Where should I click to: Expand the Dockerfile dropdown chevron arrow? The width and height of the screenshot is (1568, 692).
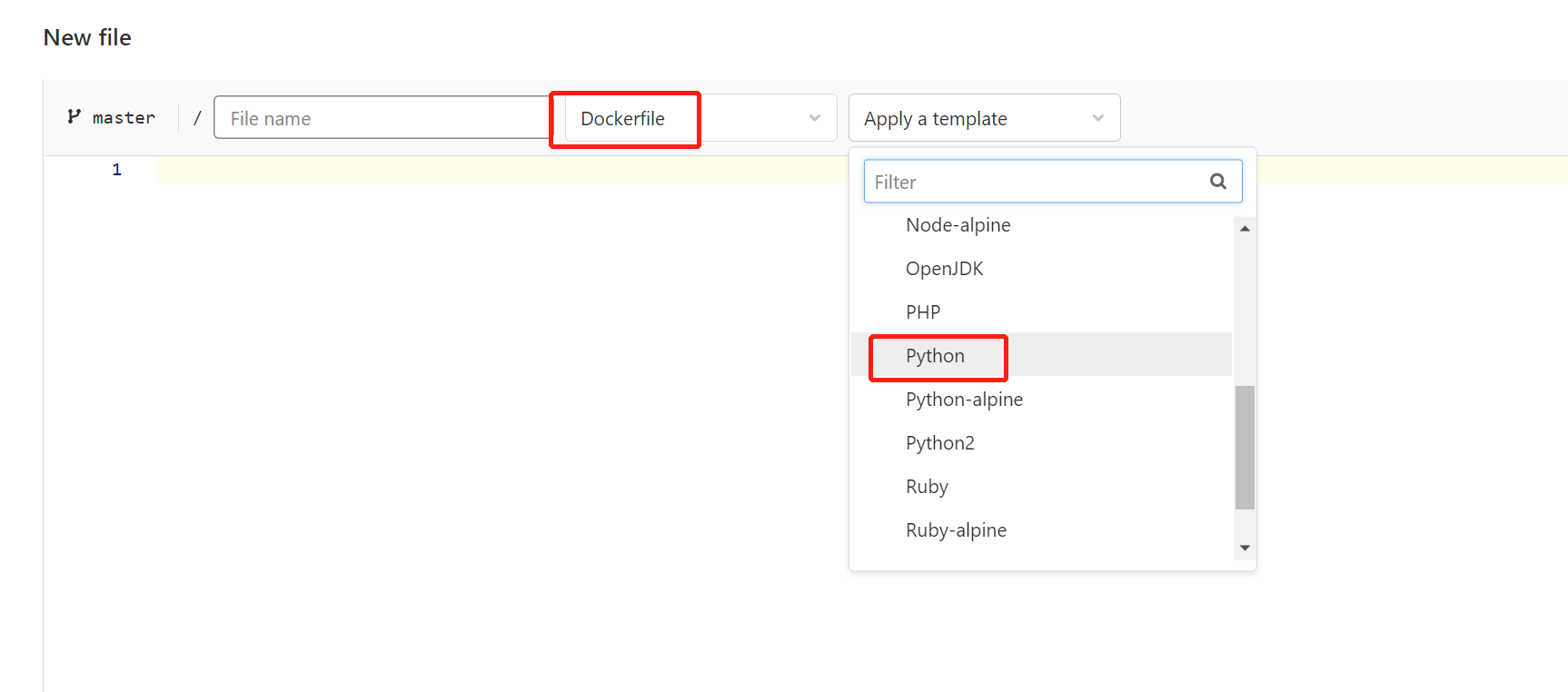click(x=815, y=118)
